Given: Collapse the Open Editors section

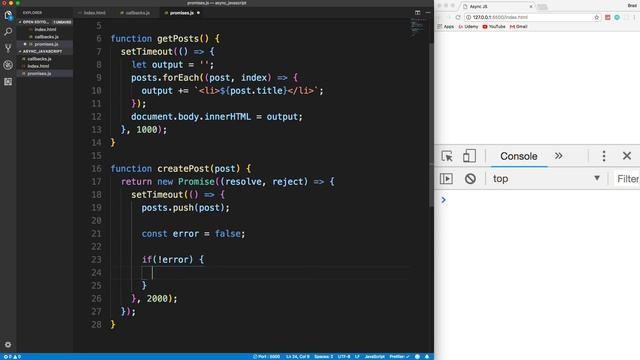Looking at the screenshot, I should click(45, 22).
